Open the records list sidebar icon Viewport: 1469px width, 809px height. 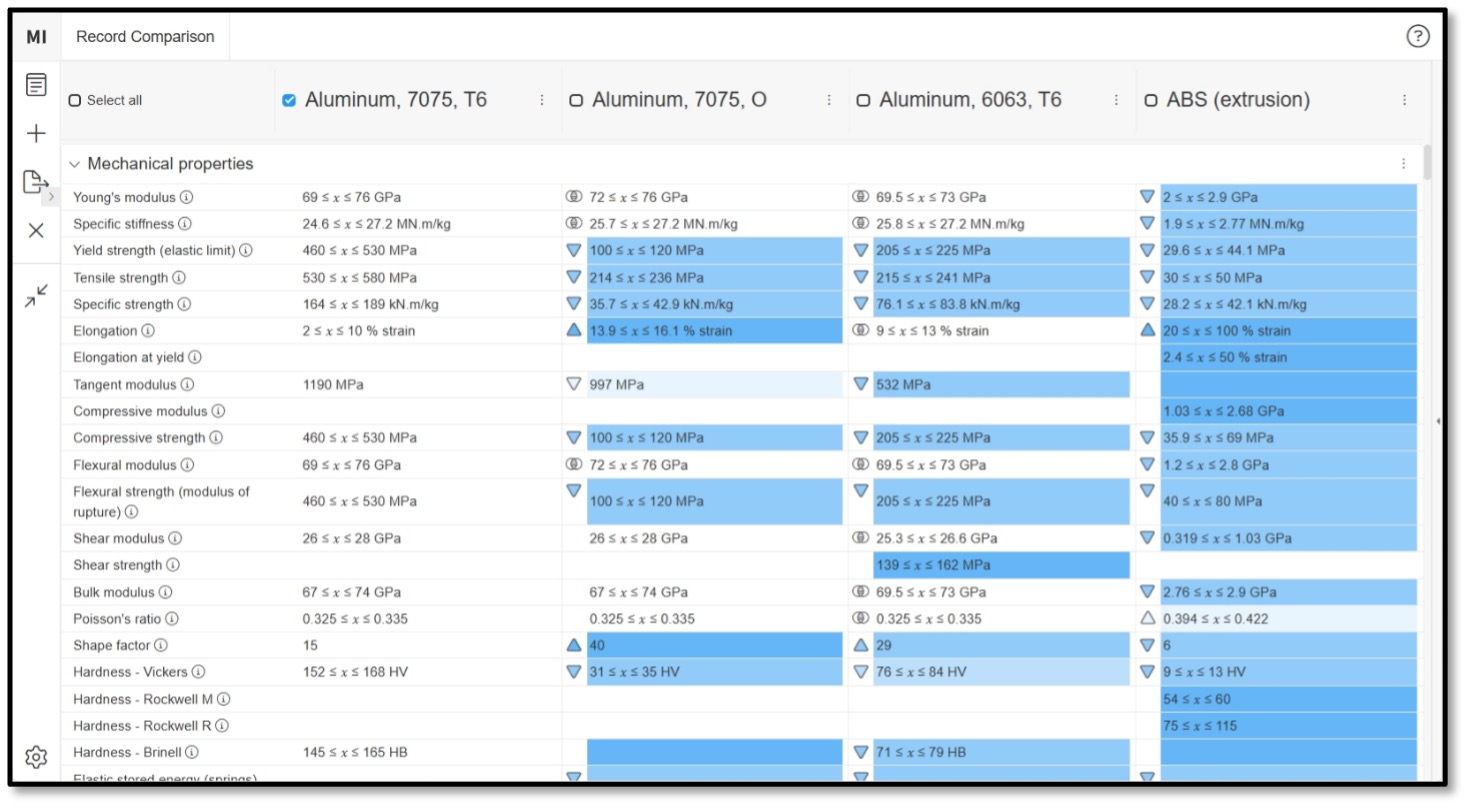coord(36,86)
